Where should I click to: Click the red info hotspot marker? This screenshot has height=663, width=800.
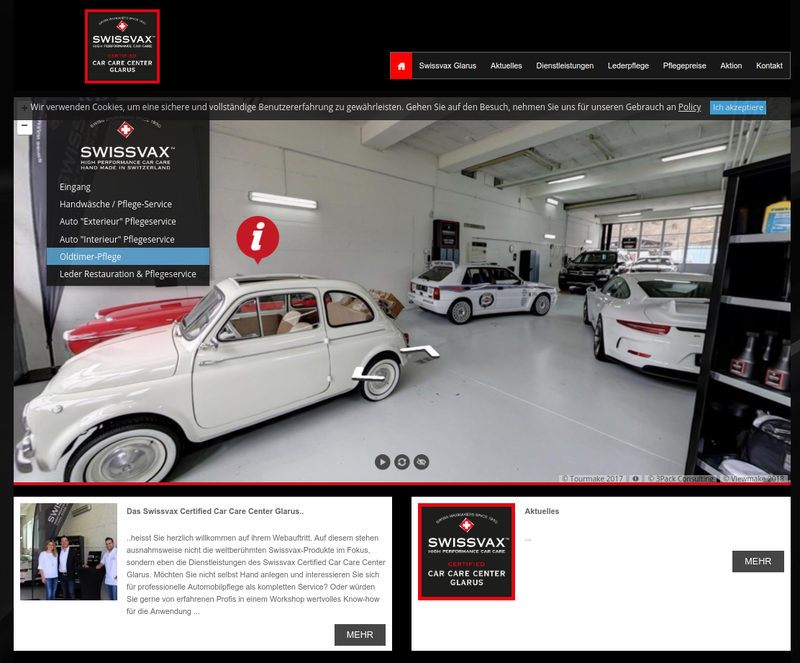258,239
